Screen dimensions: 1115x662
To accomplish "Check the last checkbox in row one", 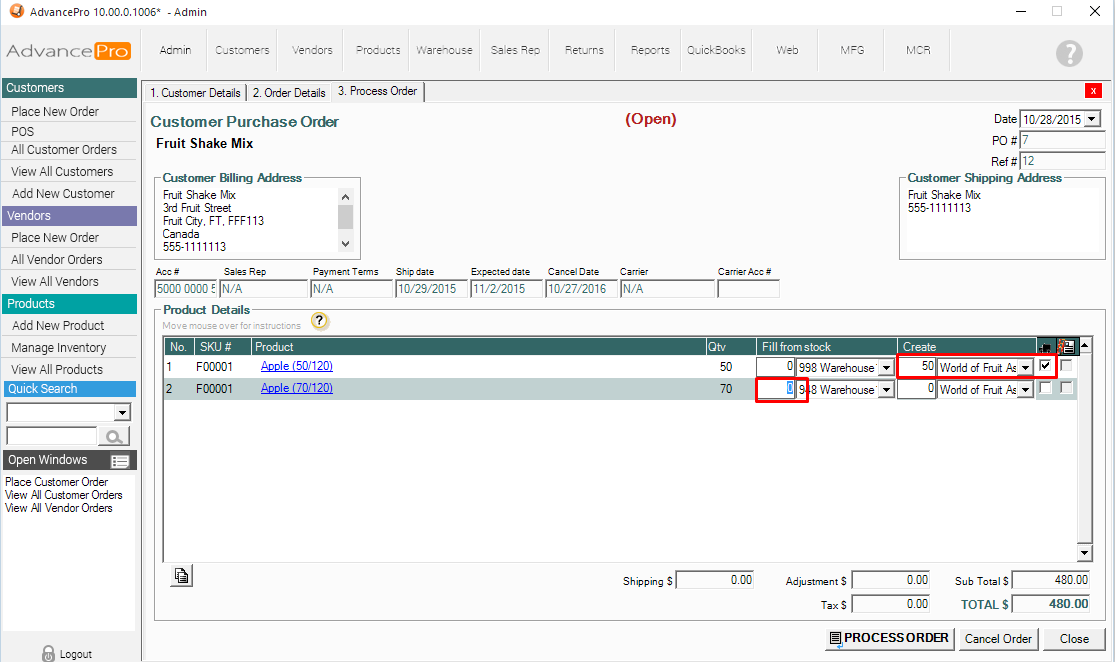I will point(1066,366).
